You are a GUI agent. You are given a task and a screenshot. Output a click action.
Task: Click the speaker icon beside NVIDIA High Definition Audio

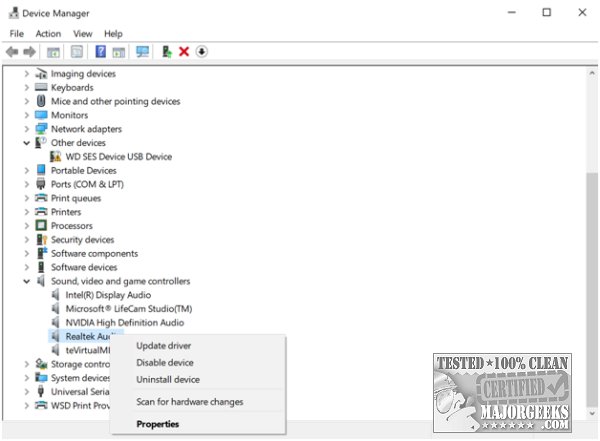point(55,322)
